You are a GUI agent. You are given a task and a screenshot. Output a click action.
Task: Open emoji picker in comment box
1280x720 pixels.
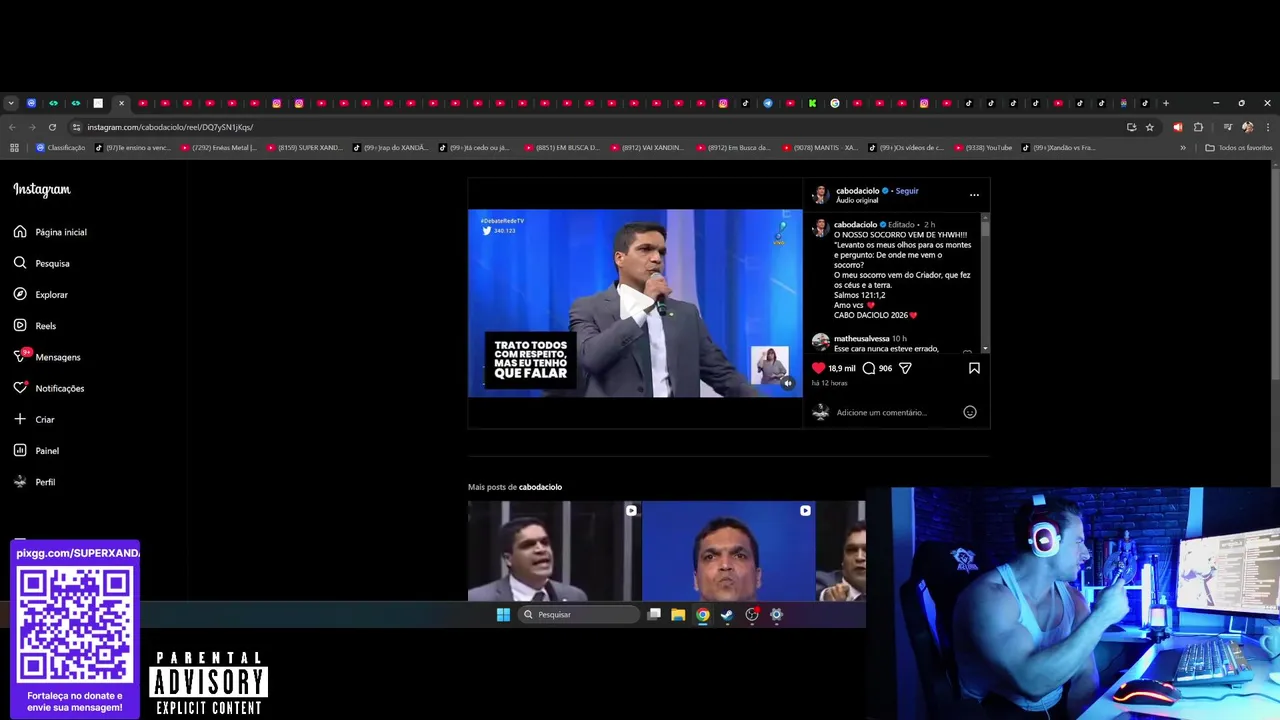[x=970, y=412]
